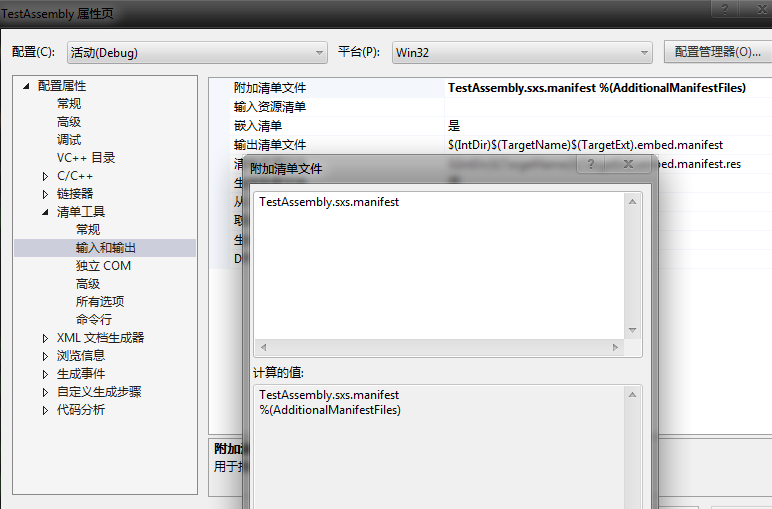Click the edit box horizontal scroll-right arrow
The height and width of the screenshot is (509, 772).
[x=615, y=347]
